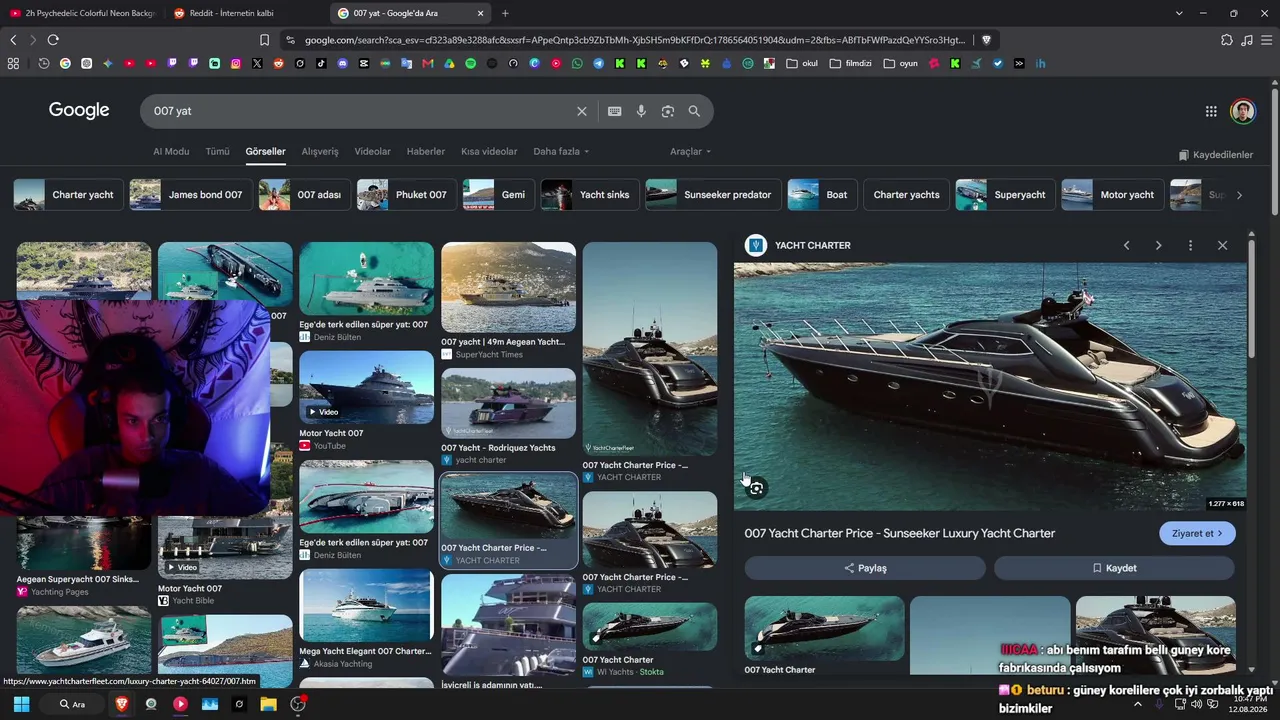The width and height of the screenshot is (1280, 720).
Task: Click the Kaydet save button
Action: pos(1114,568)
